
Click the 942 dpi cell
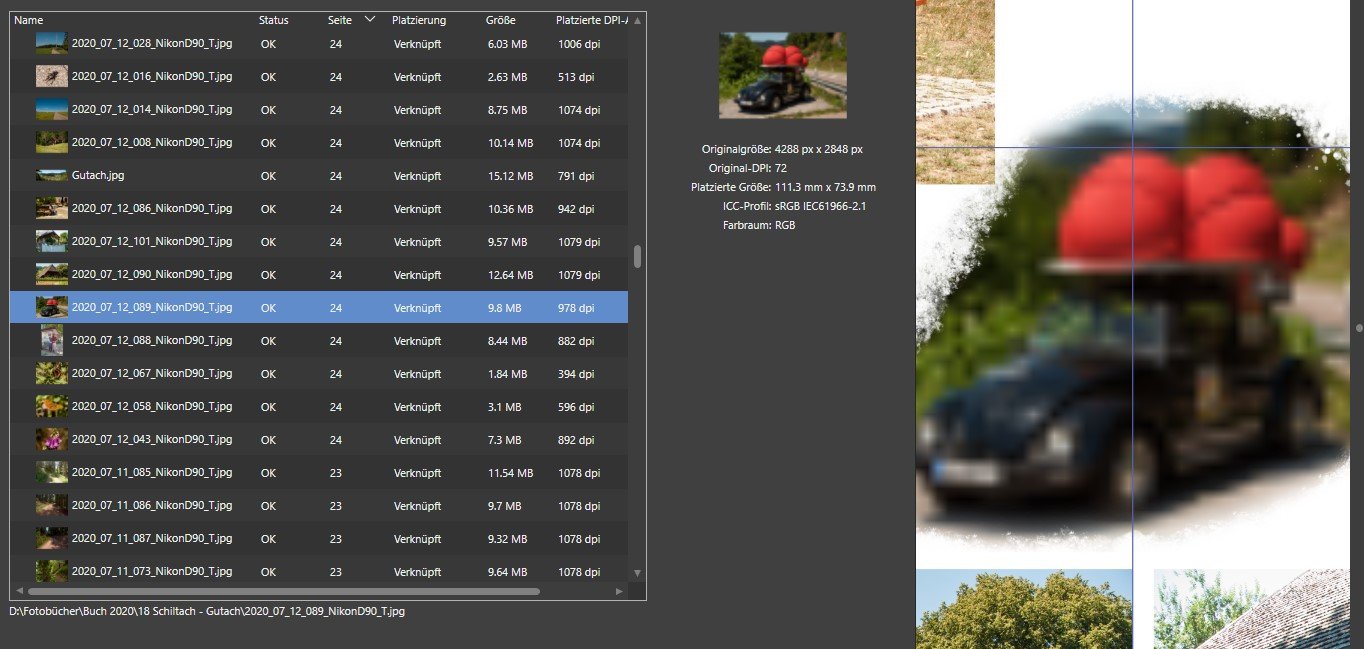coord(576,208)
